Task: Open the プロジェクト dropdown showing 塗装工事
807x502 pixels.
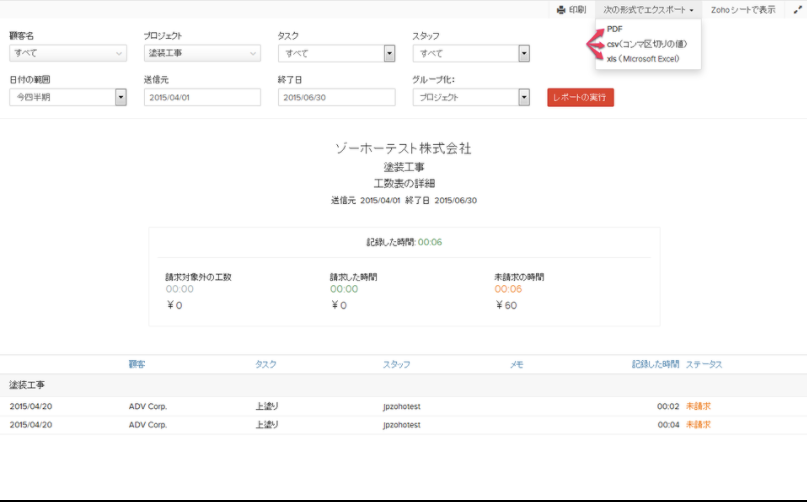Action: click(x=203, y=54)
